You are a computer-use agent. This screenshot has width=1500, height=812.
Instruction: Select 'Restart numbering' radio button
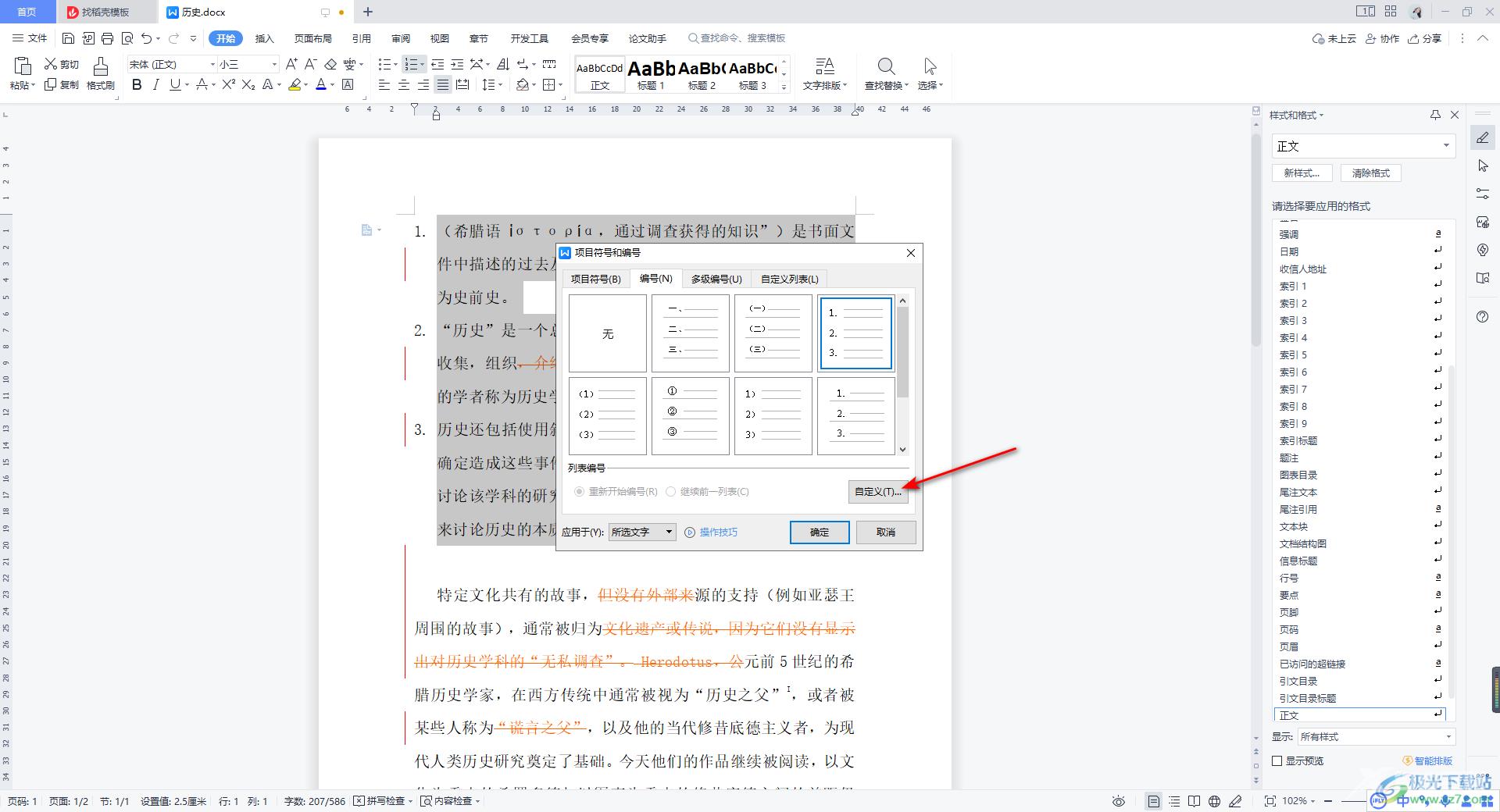tap(579, 492)
